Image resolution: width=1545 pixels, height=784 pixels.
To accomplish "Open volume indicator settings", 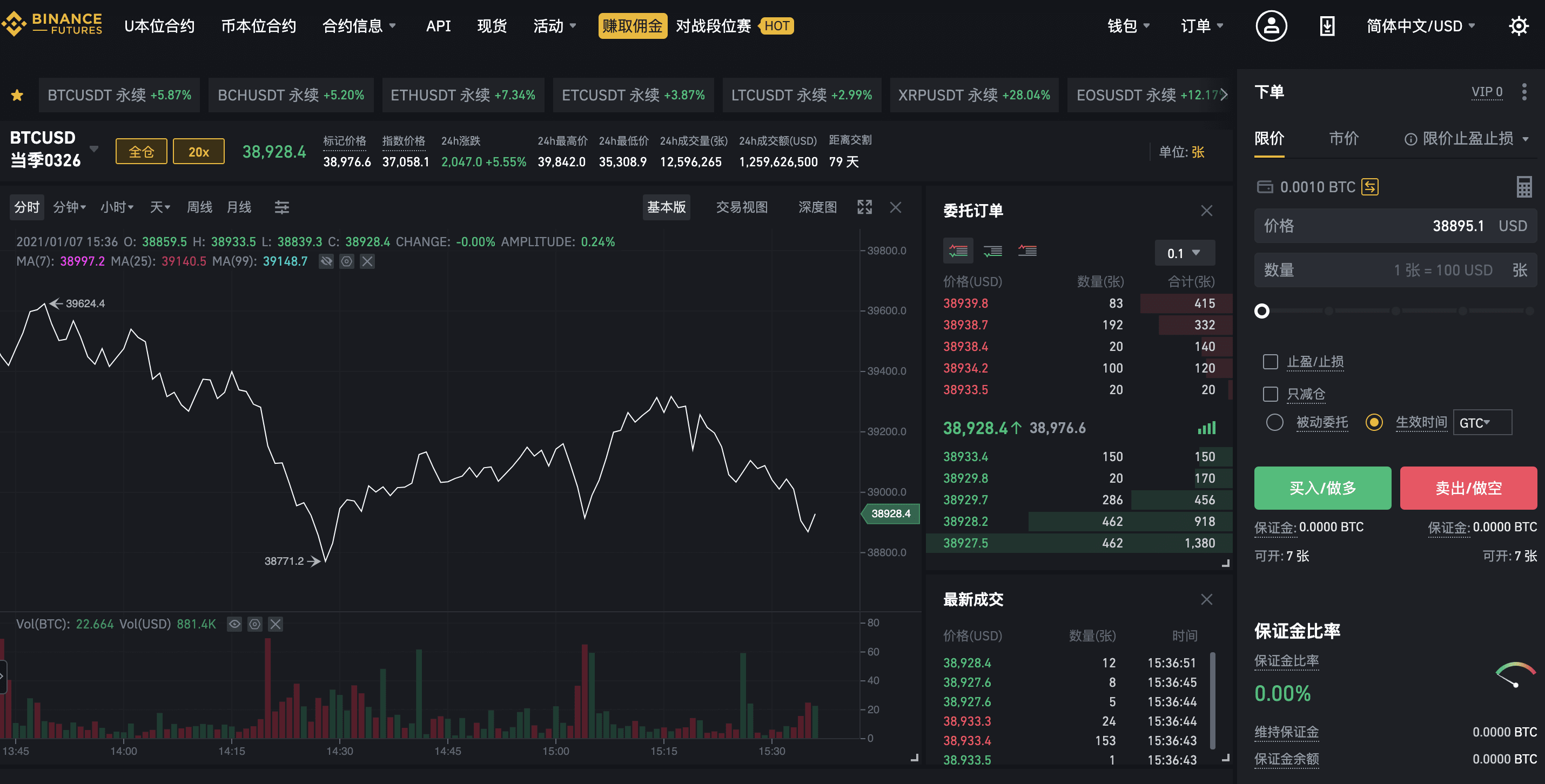I will point(255,624).
